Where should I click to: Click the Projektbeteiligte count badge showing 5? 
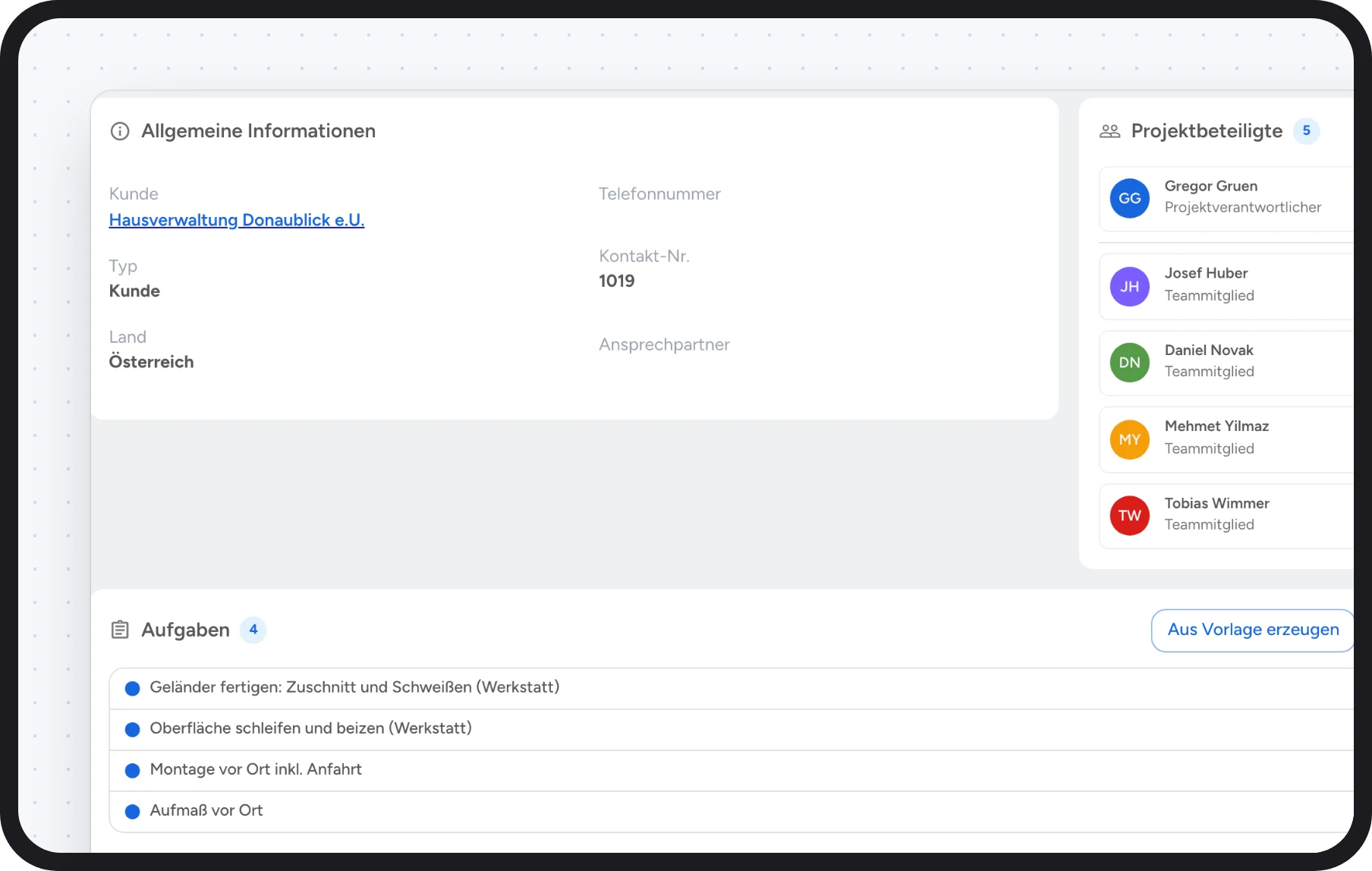coord(1306,130)
